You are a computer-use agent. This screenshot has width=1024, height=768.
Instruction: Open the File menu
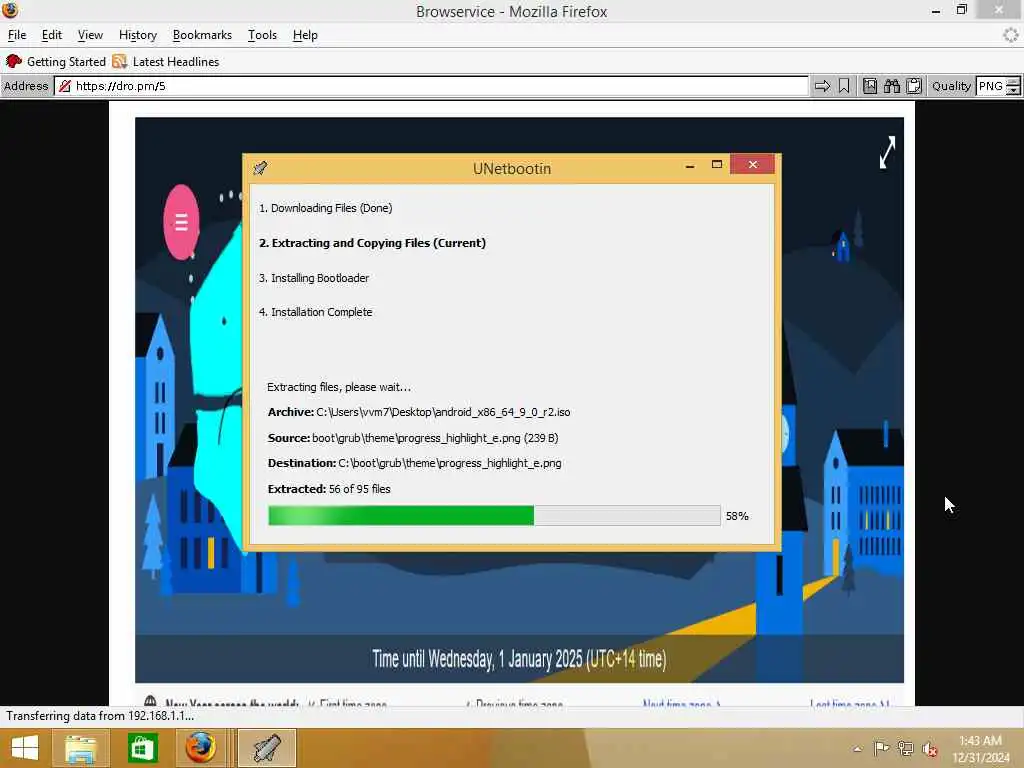[17, 35]
